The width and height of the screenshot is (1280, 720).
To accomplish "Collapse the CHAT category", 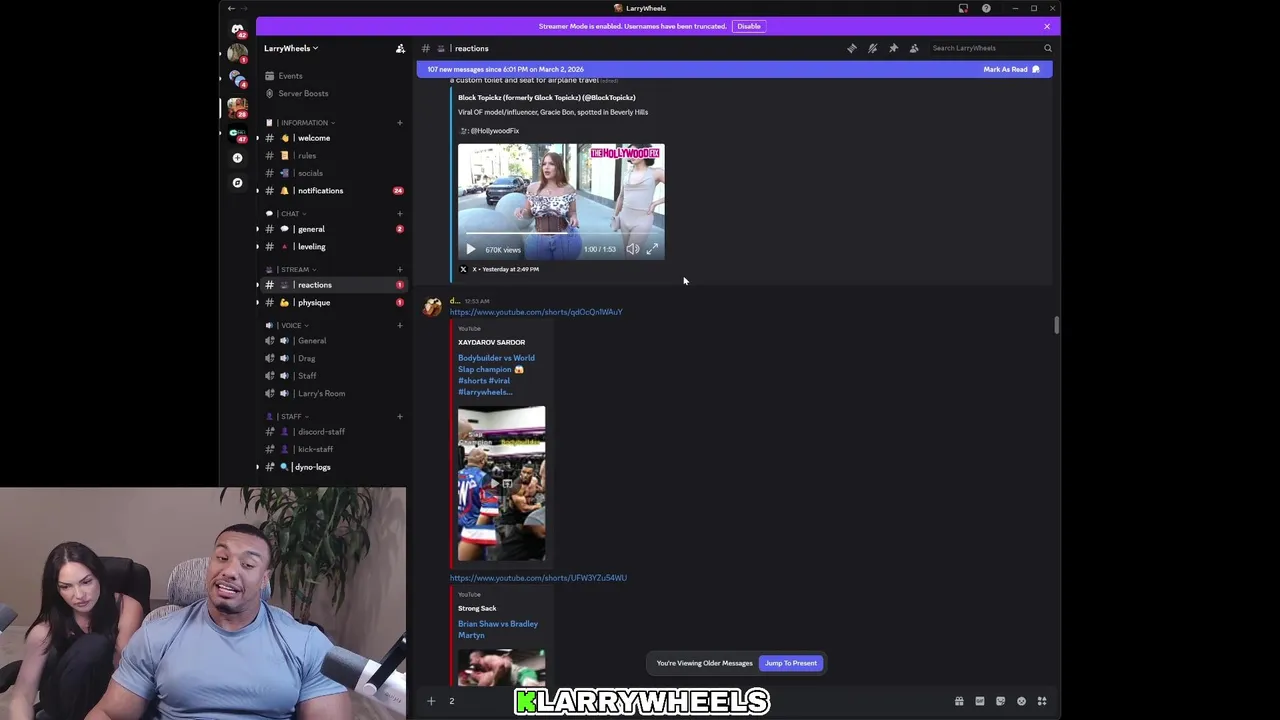I will (x=286, y=214).
